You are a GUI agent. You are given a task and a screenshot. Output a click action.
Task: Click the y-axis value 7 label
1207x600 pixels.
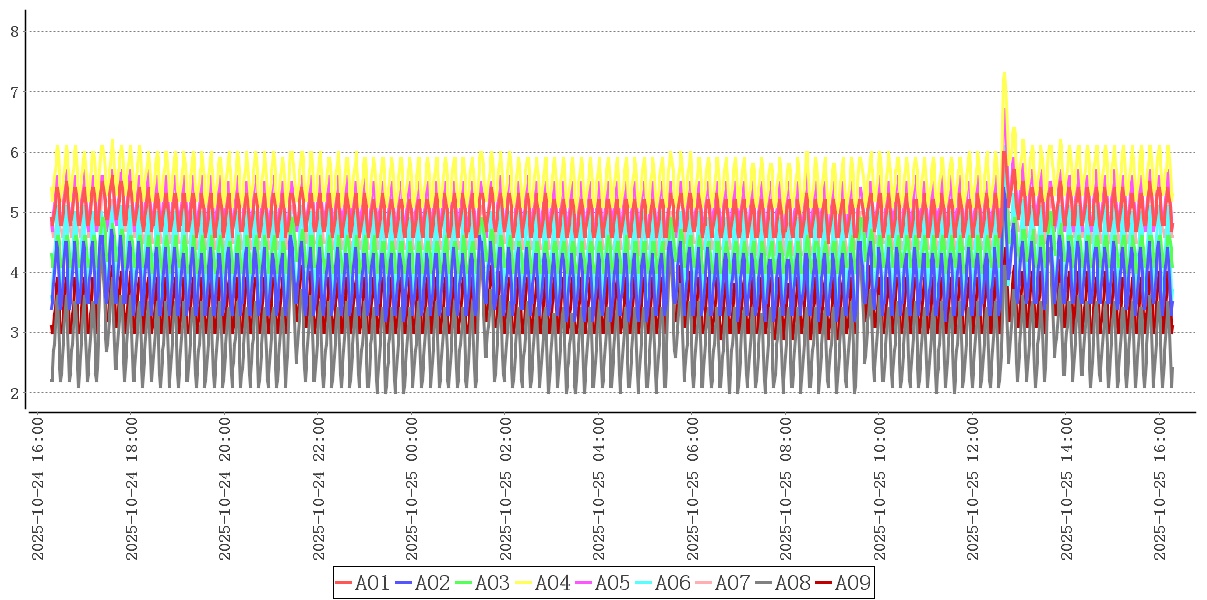14,92
